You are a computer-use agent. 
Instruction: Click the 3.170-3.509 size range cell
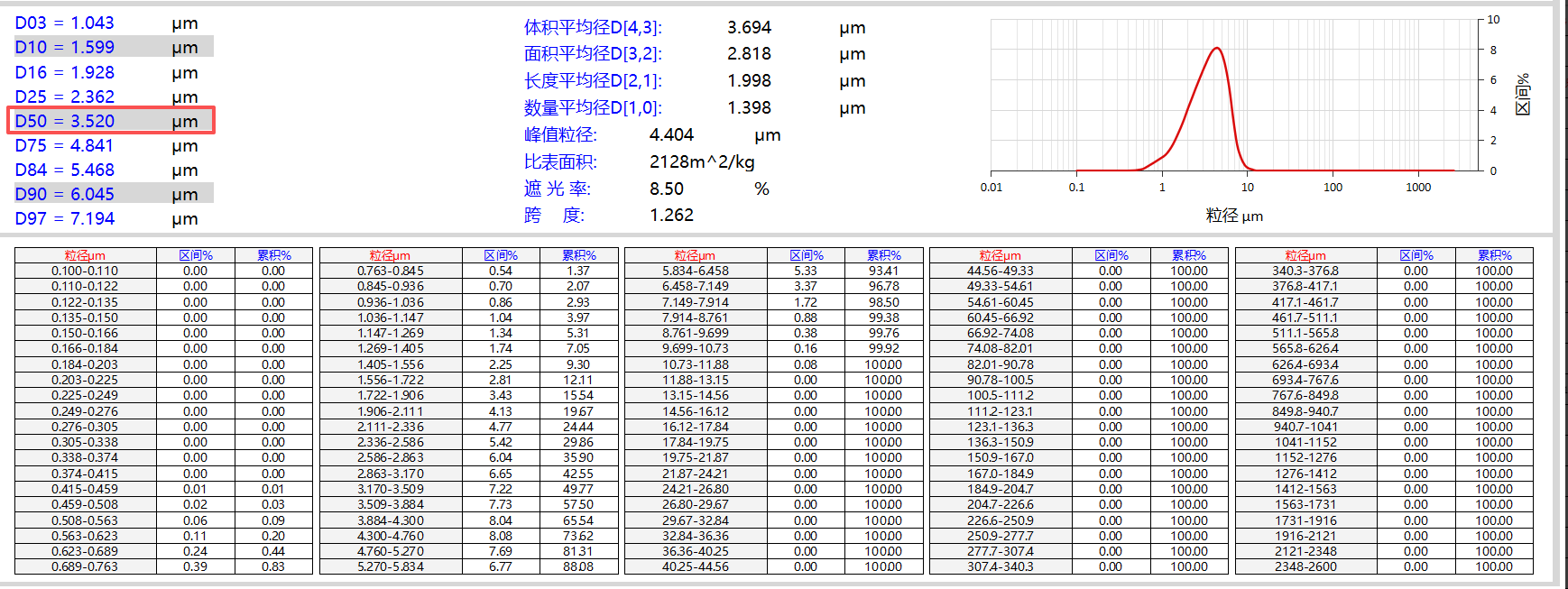tap(391, 489)
